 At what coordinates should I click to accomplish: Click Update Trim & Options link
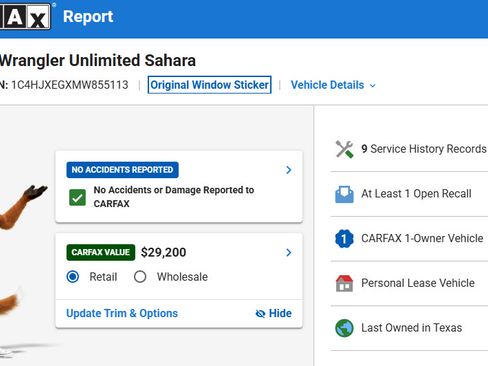(x=122, y=313)
